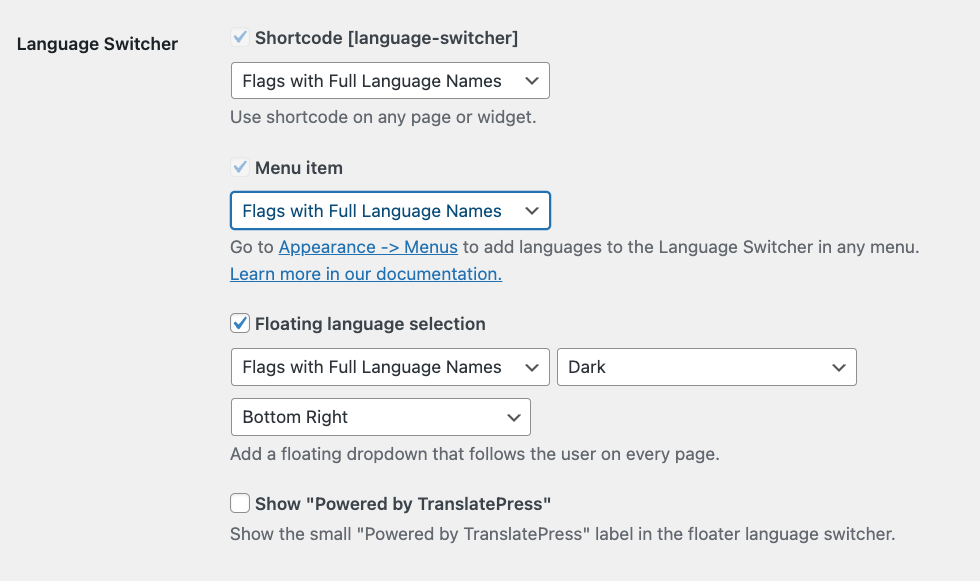
Task: Open the Floating language display style dropdown
Action: 390,367
